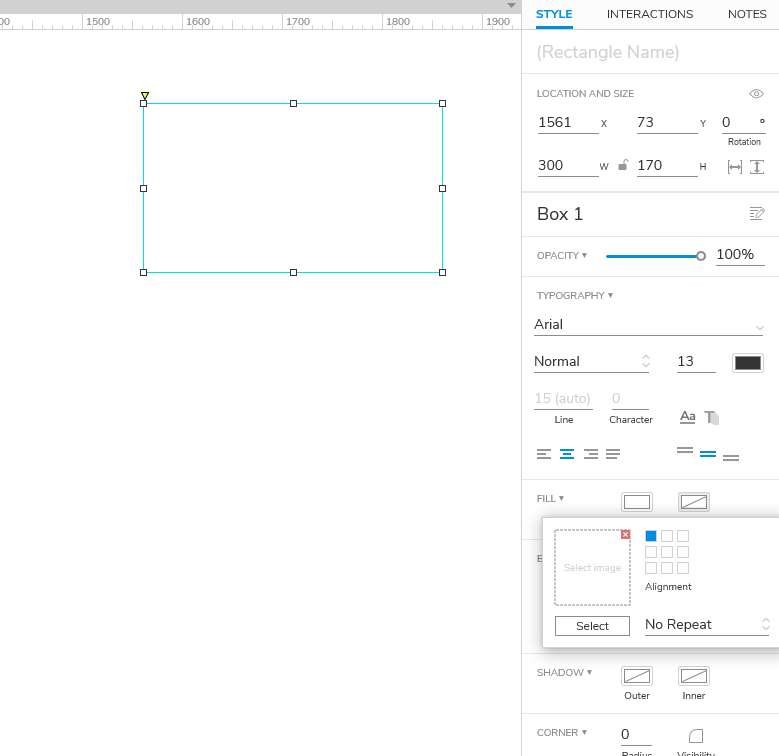Screen dimensions: 779x756
Task: Set image alignment to bottom-left
Action: (651, 568)
